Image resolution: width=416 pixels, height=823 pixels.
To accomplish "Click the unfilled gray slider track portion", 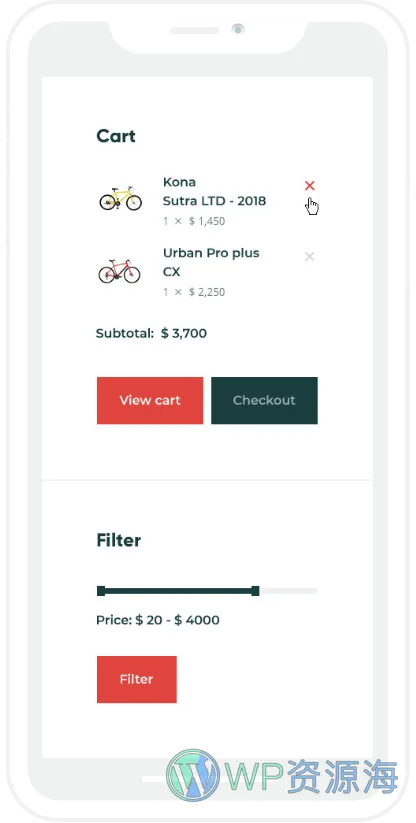I will pyautogui.click(x=289, y=591).
